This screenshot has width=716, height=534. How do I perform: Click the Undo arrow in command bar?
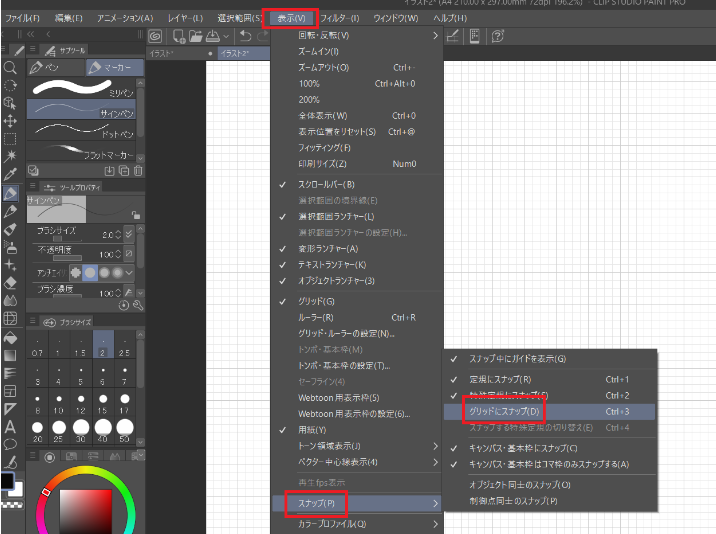(246, 36)
